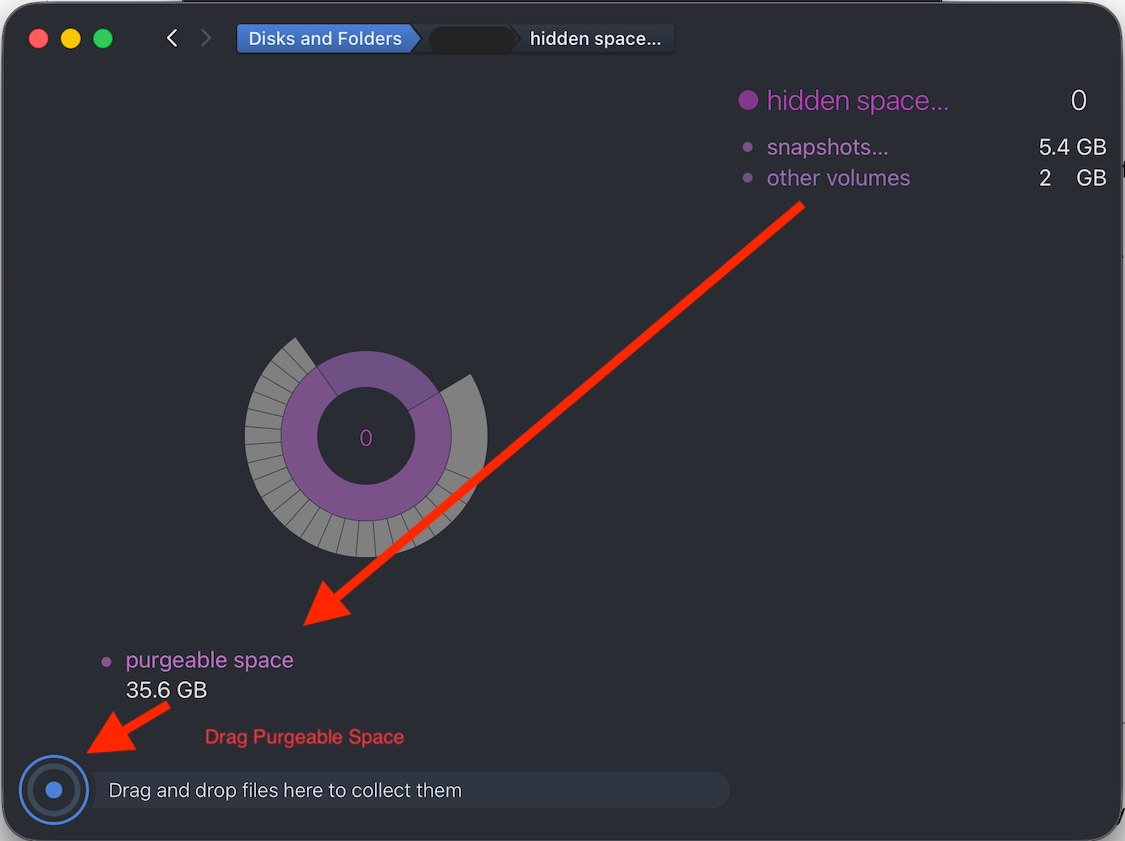Click the large purple dot beside hidden space
Viewport: 1125px width, 841px height.
(x=748, y=100)
